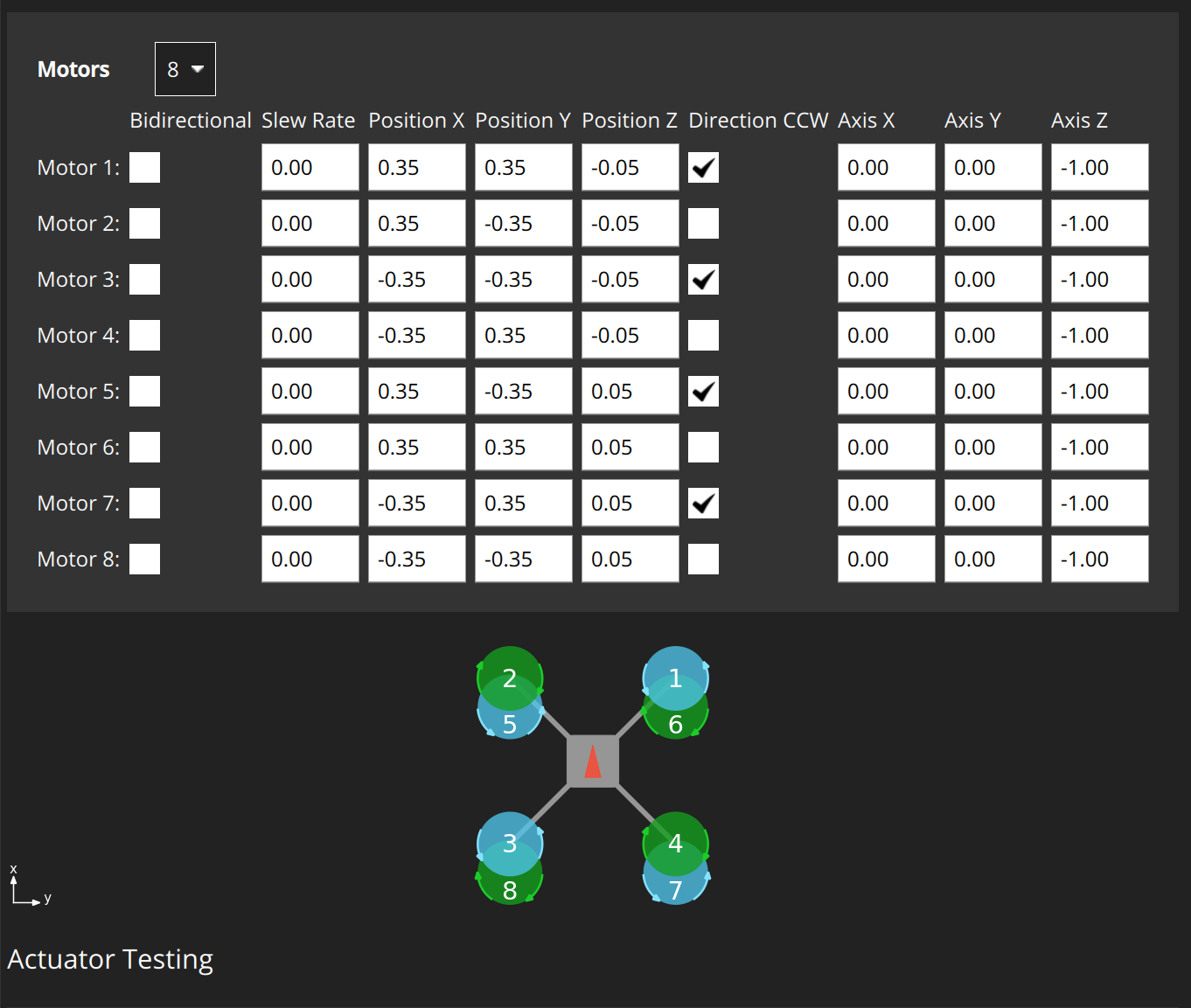Toggle Bidirectional checkbox for Motor 6
Image resolution: width=1191 pixels, height=1008 pixels.
[145, 447]
